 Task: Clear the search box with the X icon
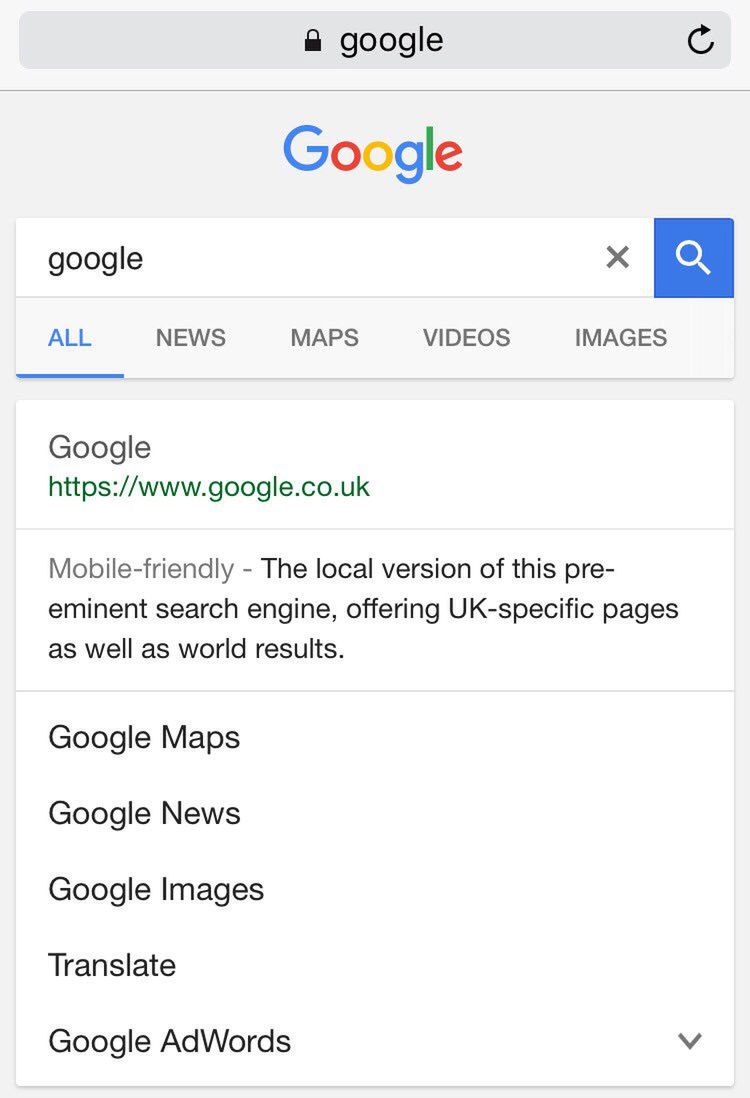[x=618, y=258]
